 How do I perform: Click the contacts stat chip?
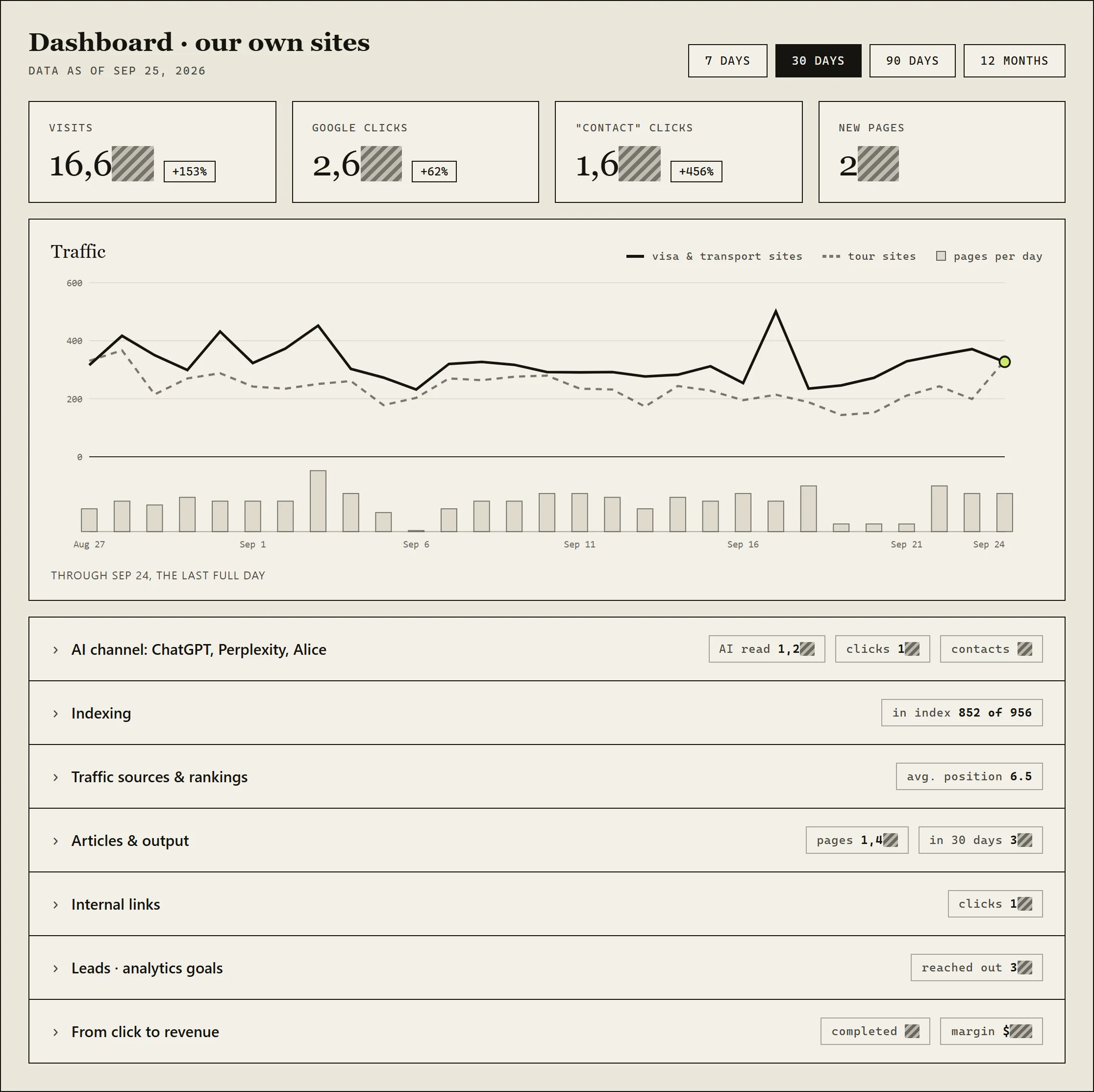(991, 649)
